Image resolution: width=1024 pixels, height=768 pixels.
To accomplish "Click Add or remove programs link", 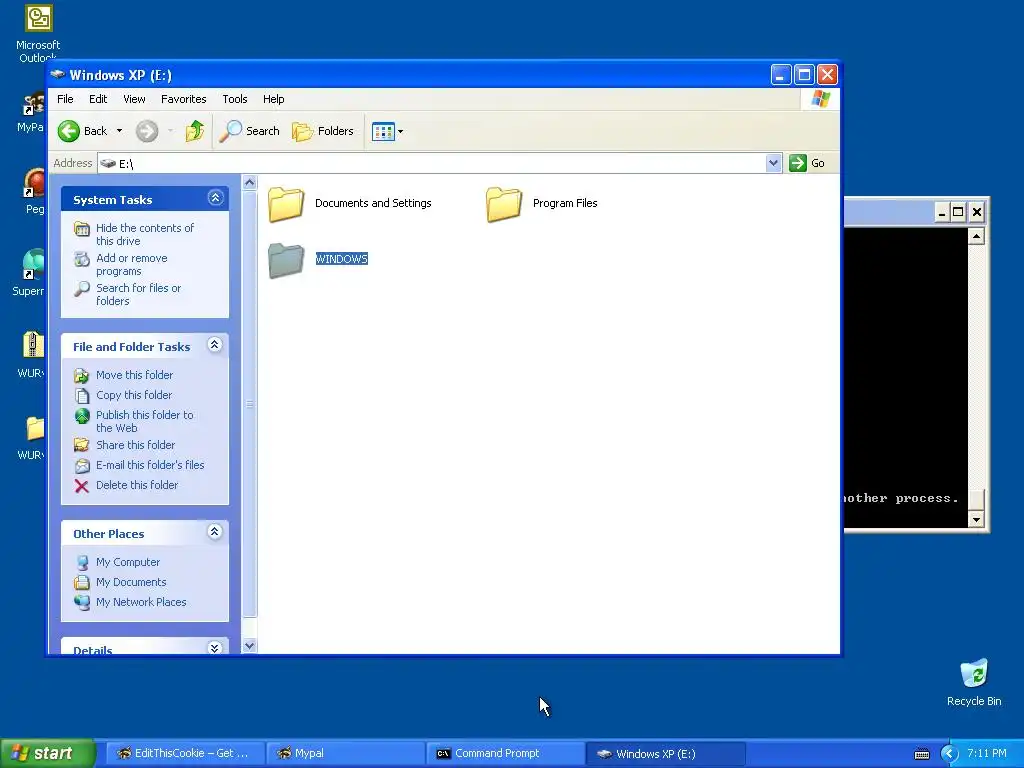I will [132, 264].
